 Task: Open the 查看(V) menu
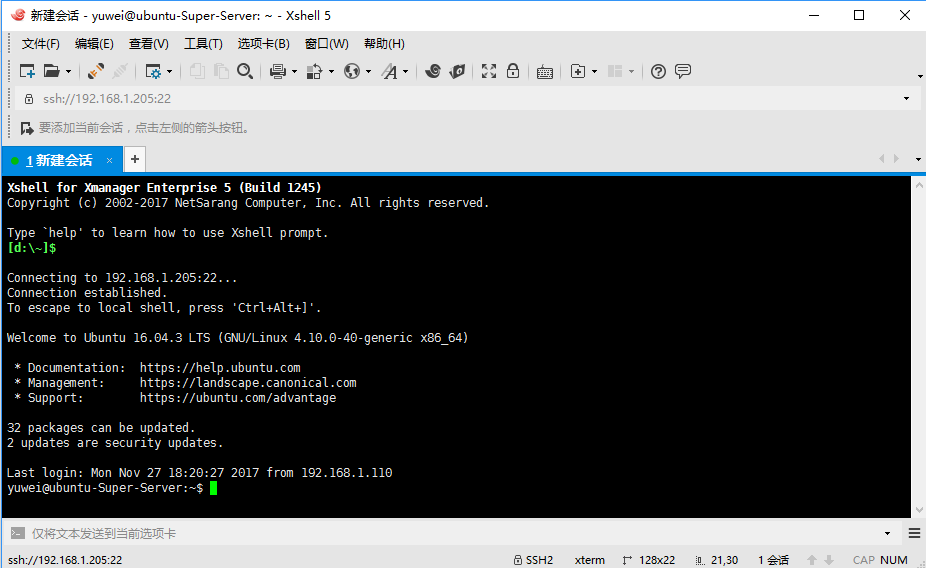(x=149, y=44)
